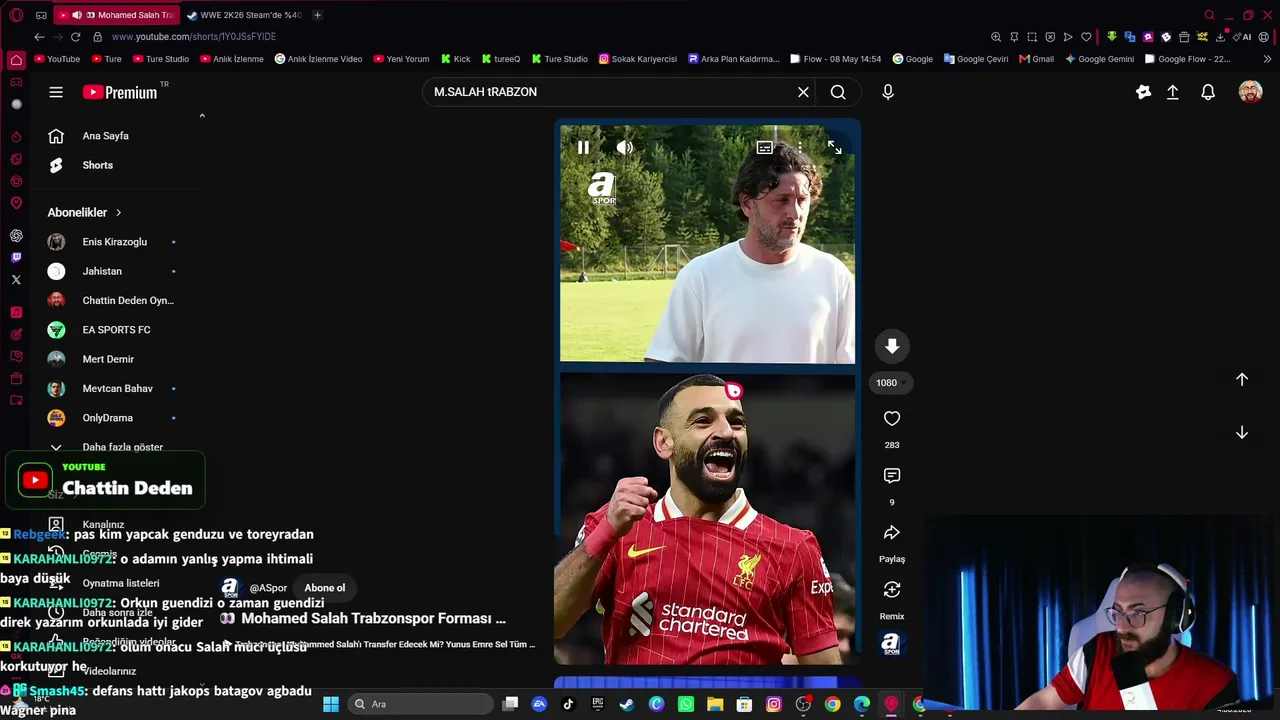
Task: Subscribe with the Abone ol button
Action: pos(325,588)
